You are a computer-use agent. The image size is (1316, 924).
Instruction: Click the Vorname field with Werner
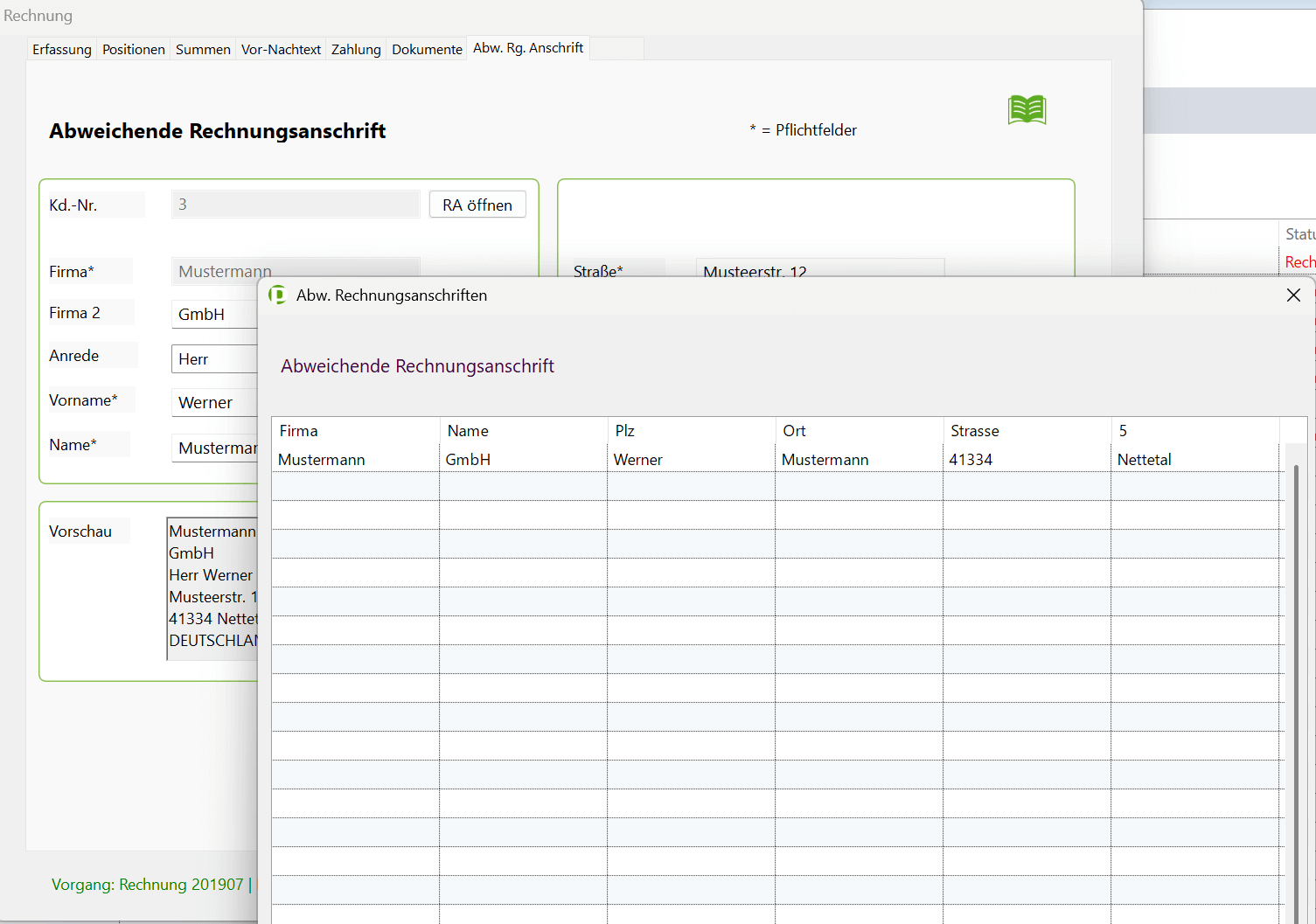click(x=214, y=403)
